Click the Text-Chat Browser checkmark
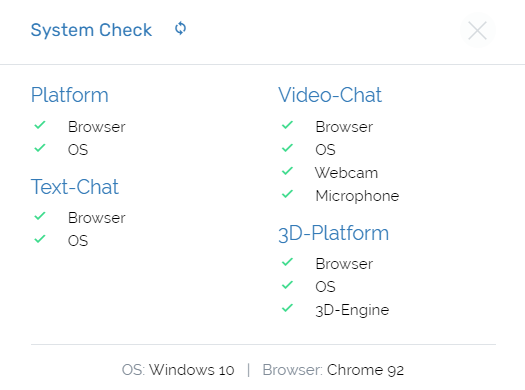Viewport: 525px width, 390px height. pos(40,216)
